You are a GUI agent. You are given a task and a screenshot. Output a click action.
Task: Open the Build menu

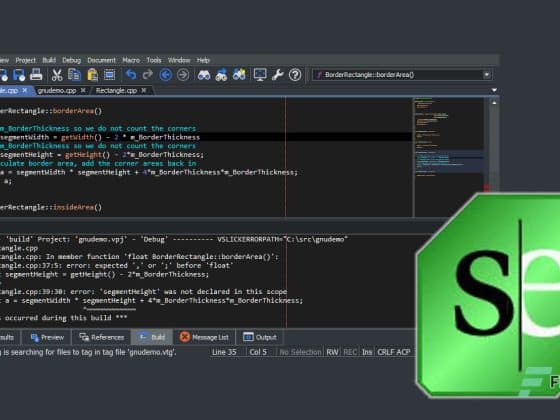coord(49,60)
